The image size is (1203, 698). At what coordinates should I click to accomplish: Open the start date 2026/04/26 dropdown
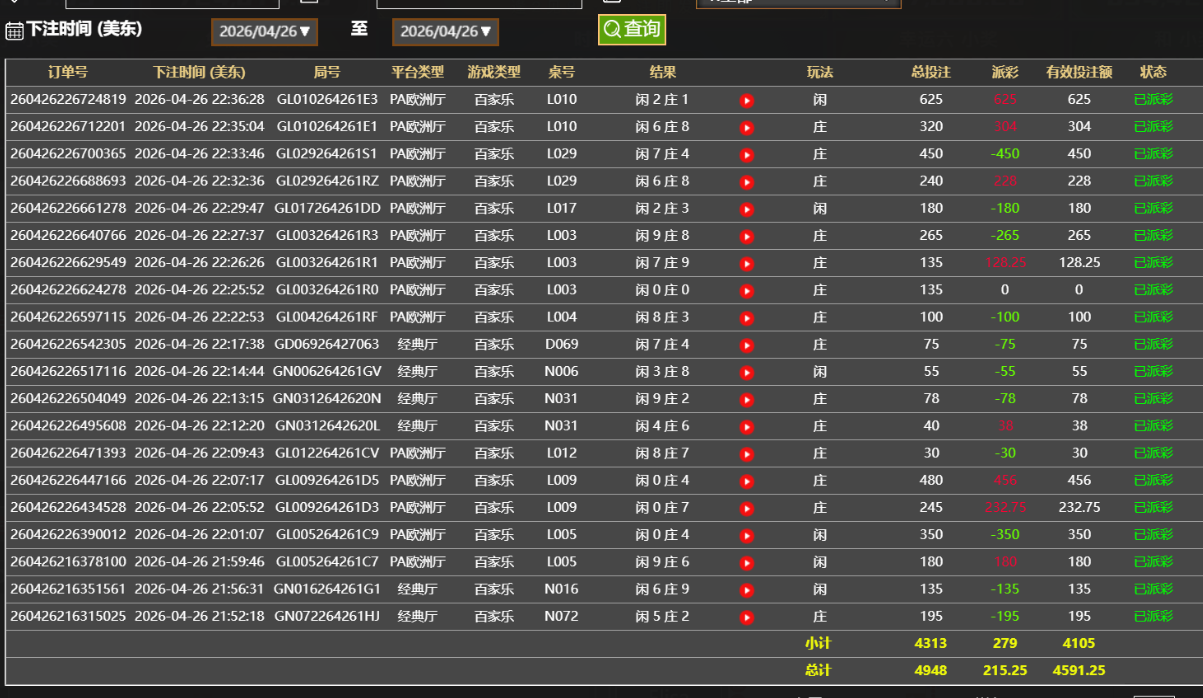[x=265, y=32]
